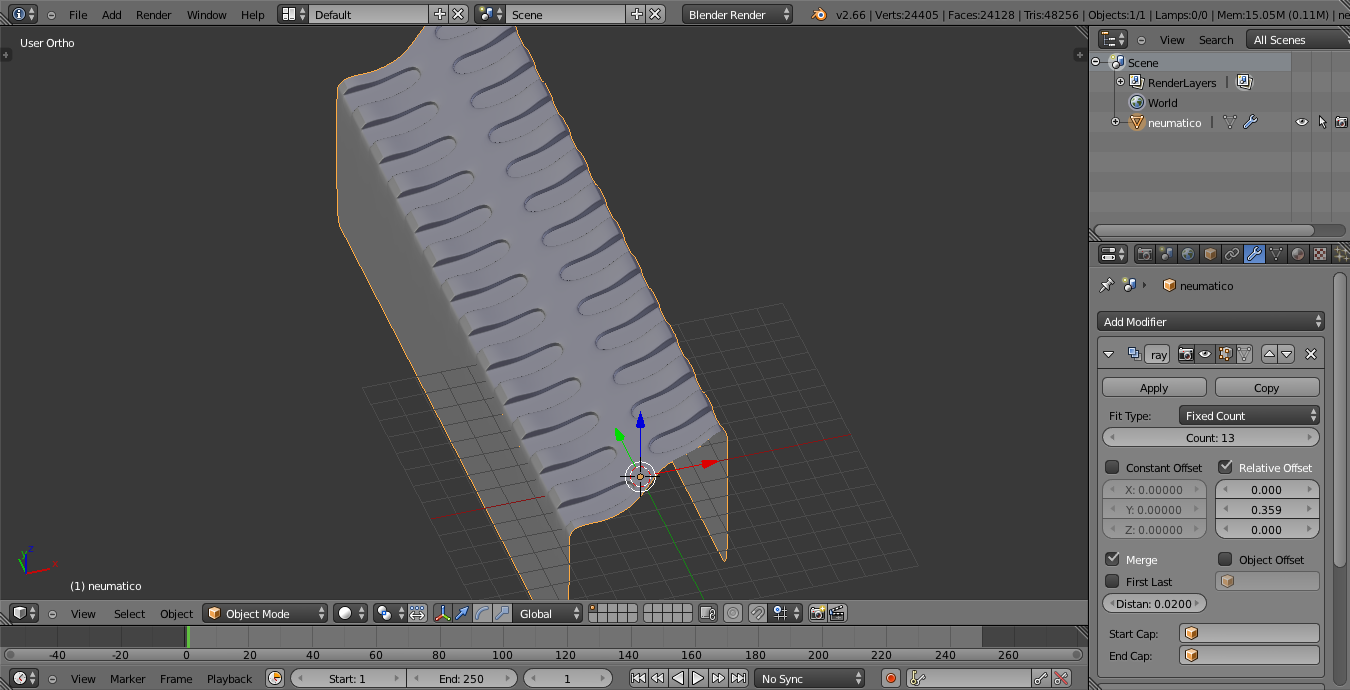
Task: Open the Window menu
Action: point(207,15)
